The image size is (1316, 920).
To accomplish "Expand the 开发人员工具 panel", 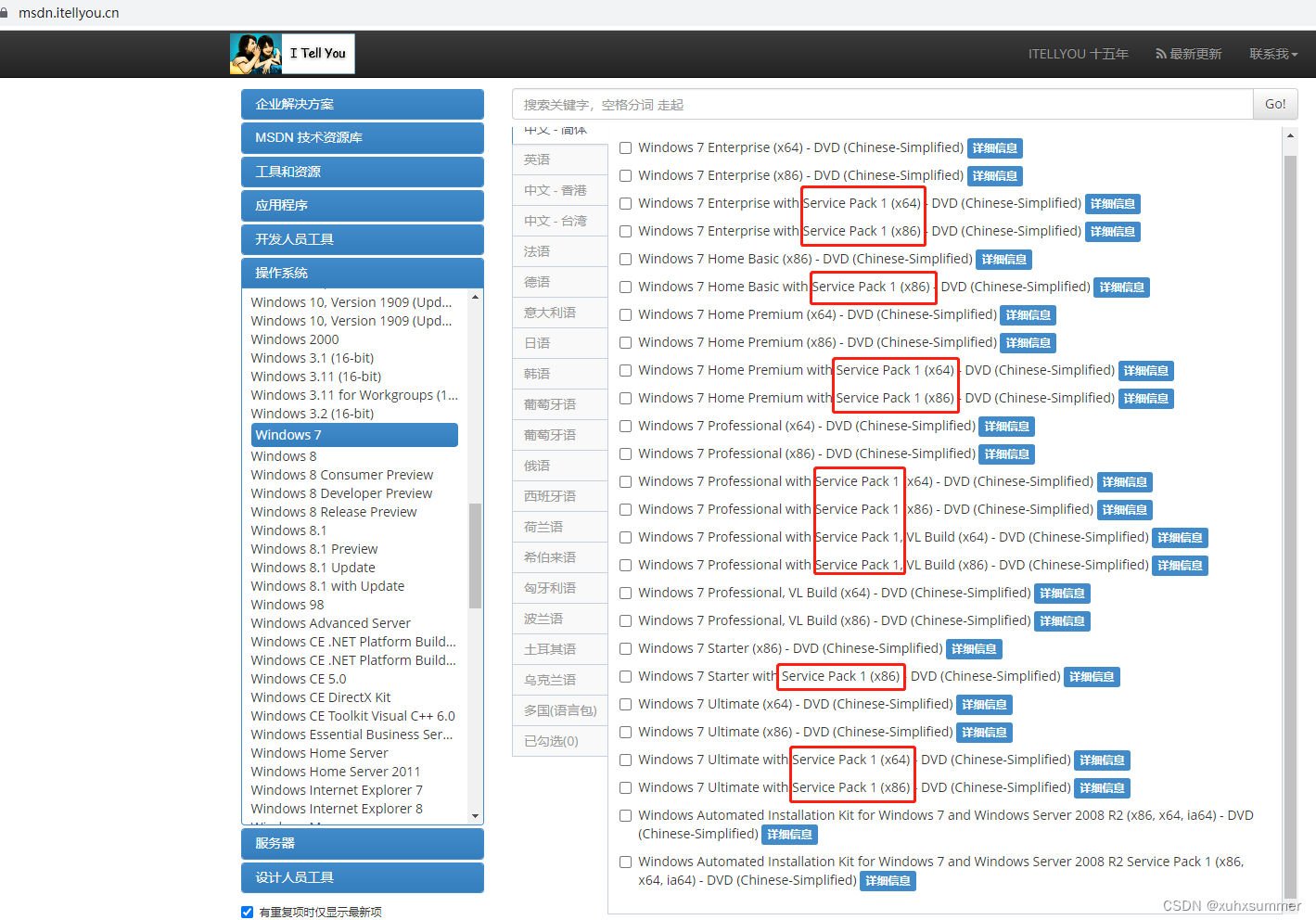I will coord(363,239).
